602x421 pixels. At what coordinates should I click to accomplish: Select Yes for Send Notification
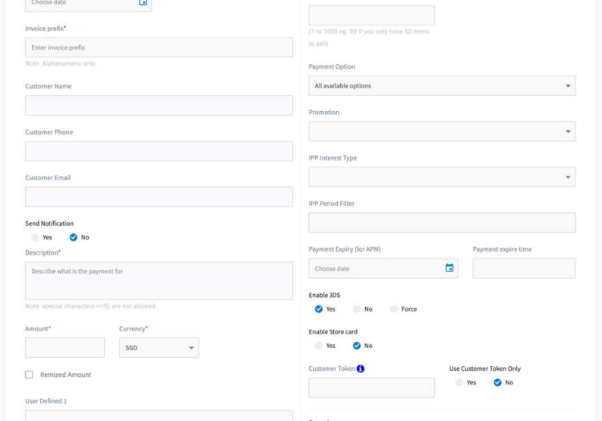tap(35, 237)
